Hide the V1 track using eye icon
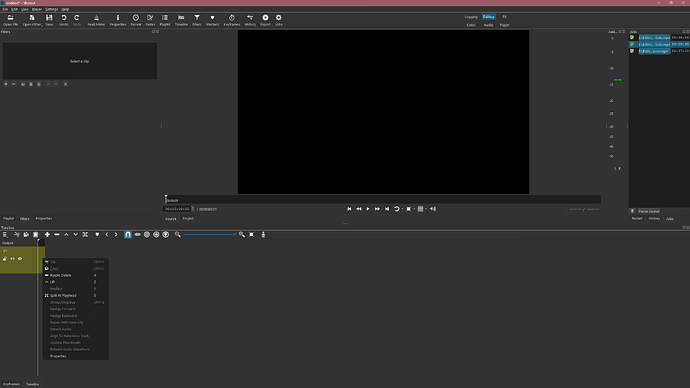This screenshot has height=388, width=690. click(x=20, y=259)
